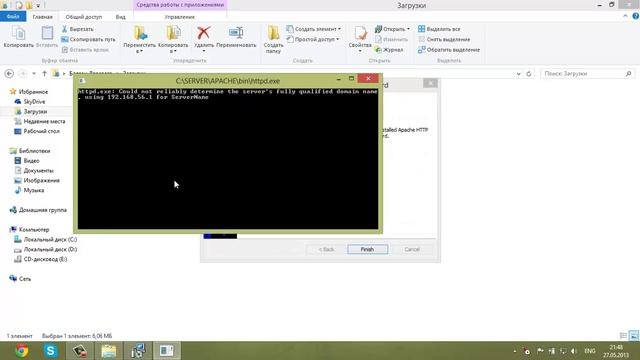Viewport: 640px width, 360px height.
Task: Click the Back navigation arrow in Explorer
Action: [9, 73]
